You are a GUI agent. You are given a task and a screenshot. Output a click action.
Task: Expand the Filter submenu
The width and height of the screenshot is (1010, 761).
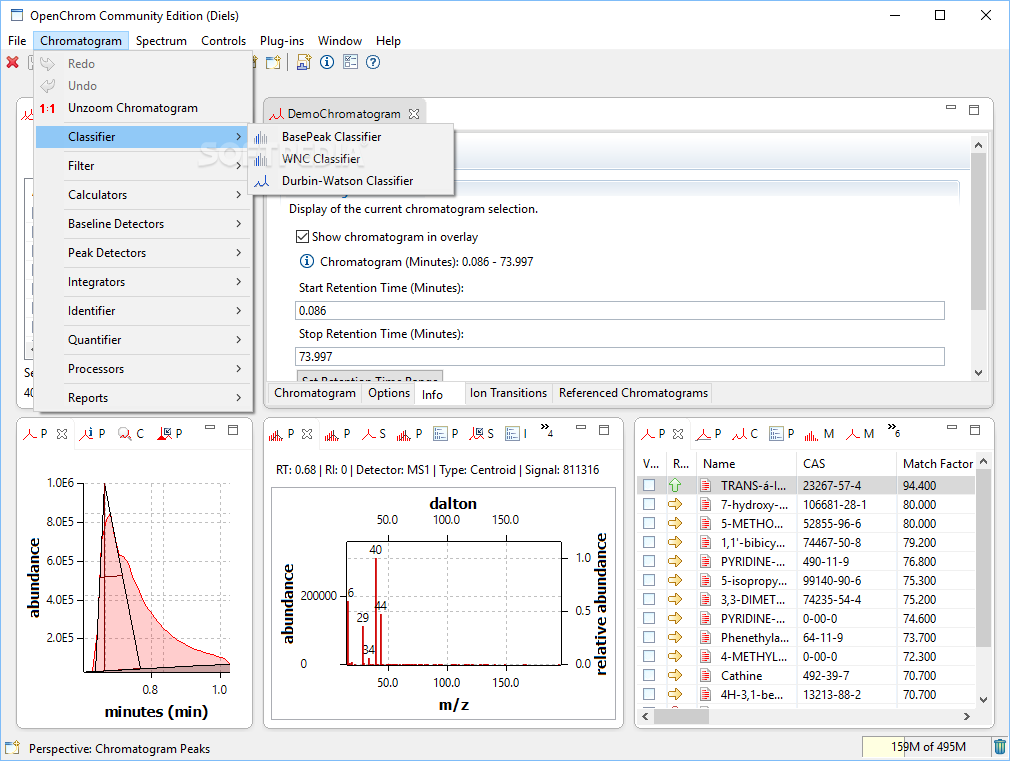[143, 166]
